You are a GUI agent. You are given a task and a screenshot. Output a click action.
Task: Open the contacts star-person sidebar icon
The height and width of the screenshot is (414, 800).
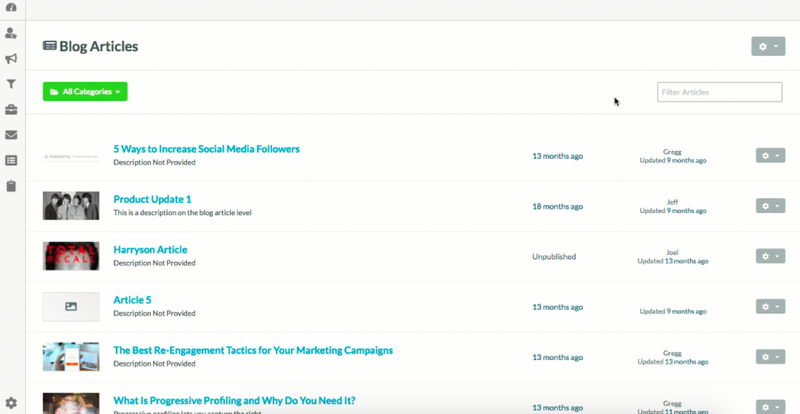click(x=11, y=33)
